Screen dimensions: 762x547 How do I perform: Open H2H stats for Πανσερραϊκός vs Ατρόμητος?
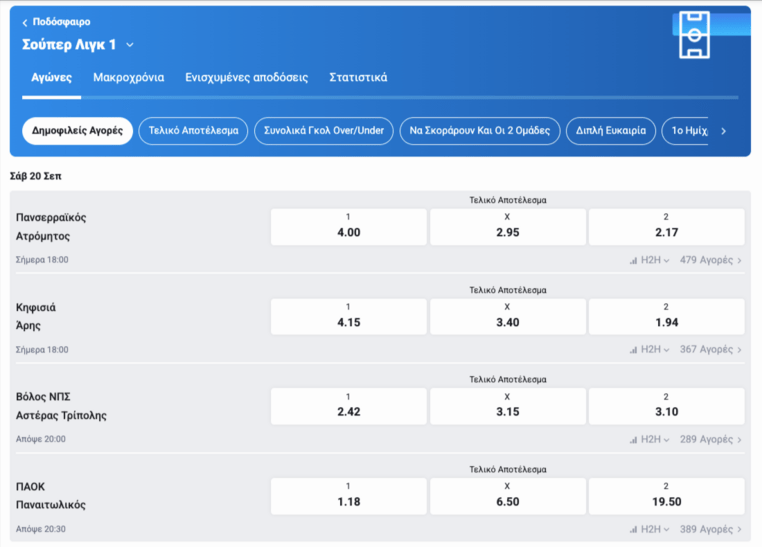(x=649, y=260)
